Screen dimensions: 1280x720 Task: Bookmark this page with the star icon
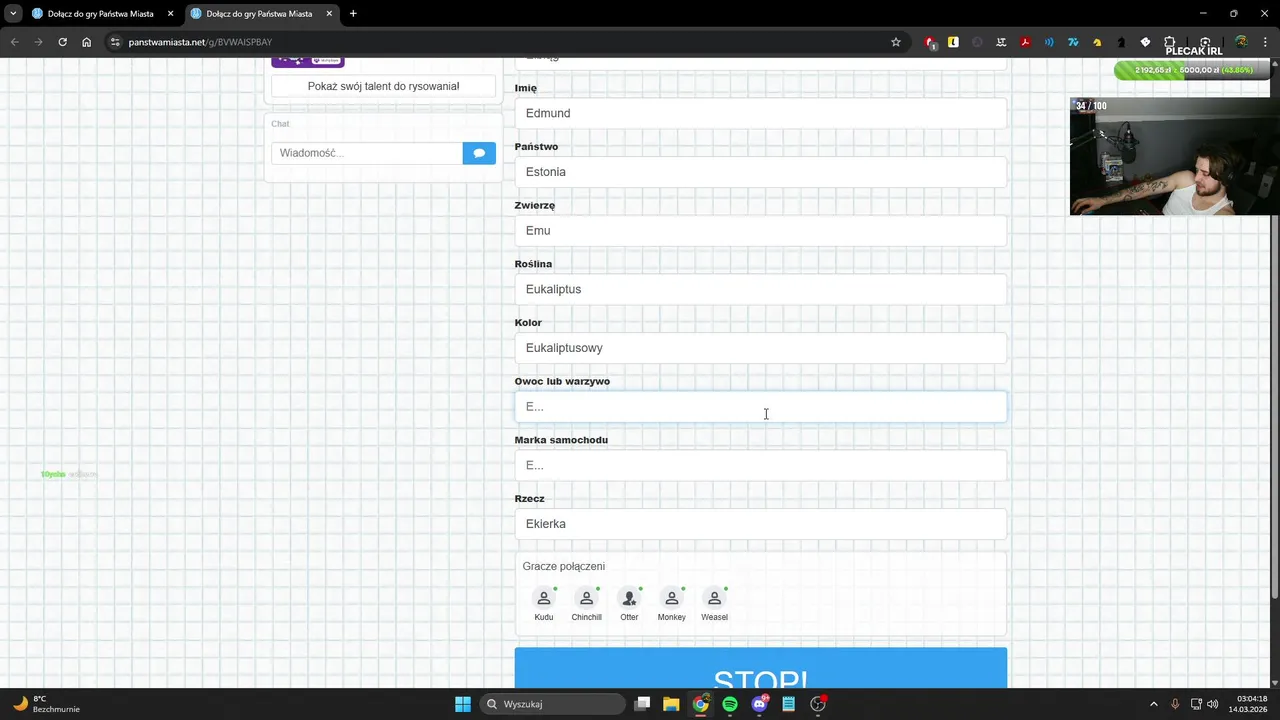tap(896, 42)
